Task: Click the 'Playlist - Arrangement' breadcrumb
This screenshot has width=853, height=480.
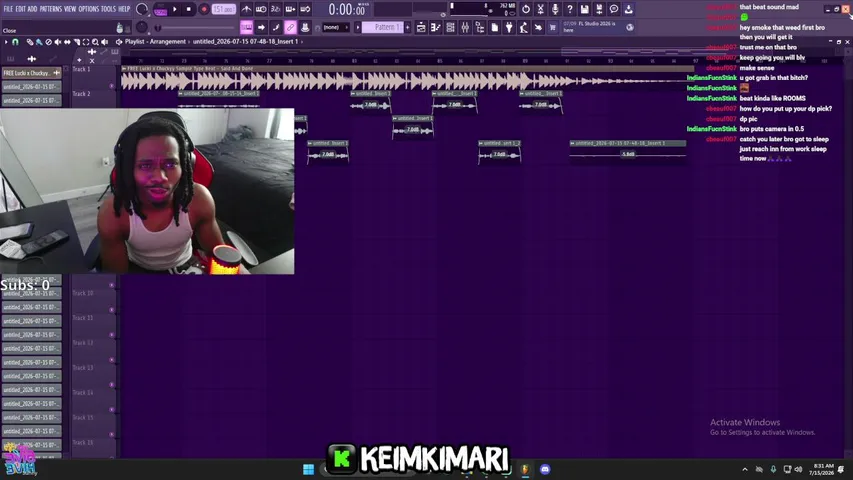Action: point(155,41)
